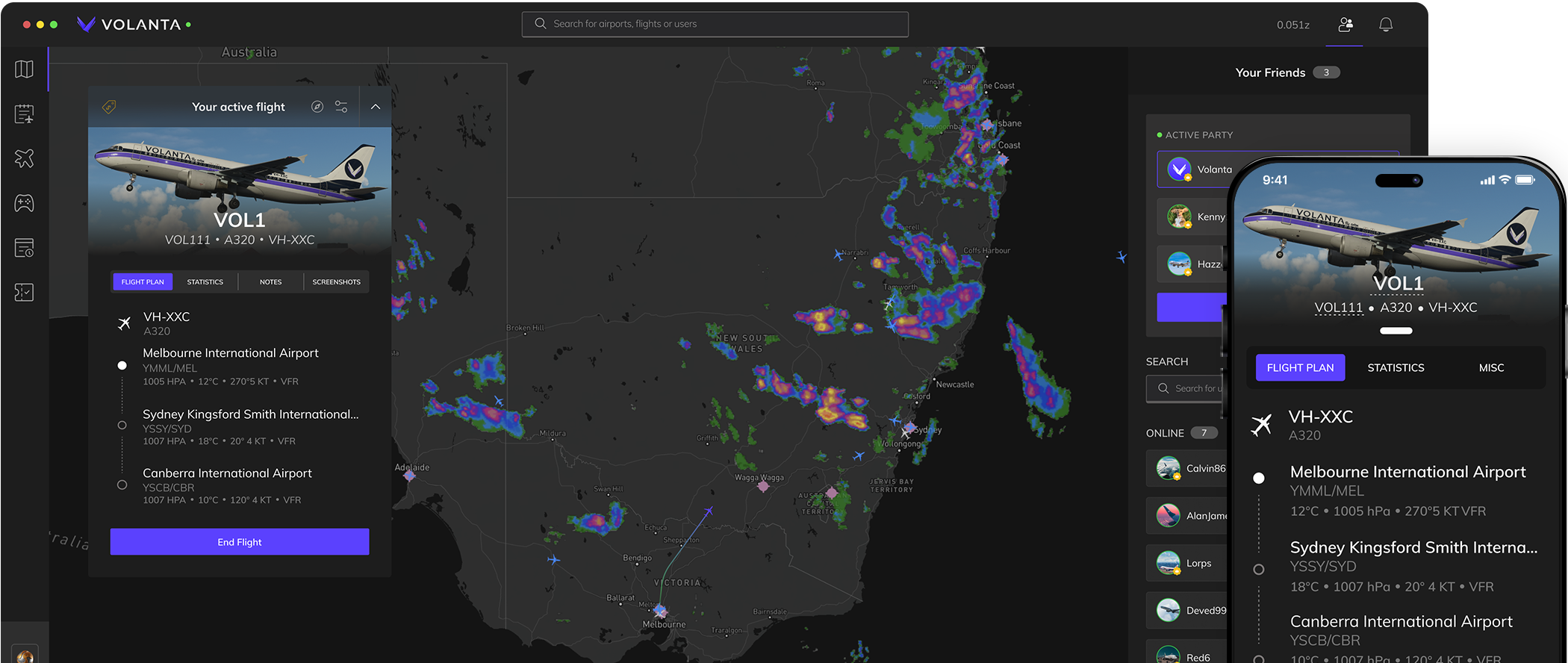Switch to the Statistics tab
The height and width of the screenshot is (663, 1568).
point(205,282)
